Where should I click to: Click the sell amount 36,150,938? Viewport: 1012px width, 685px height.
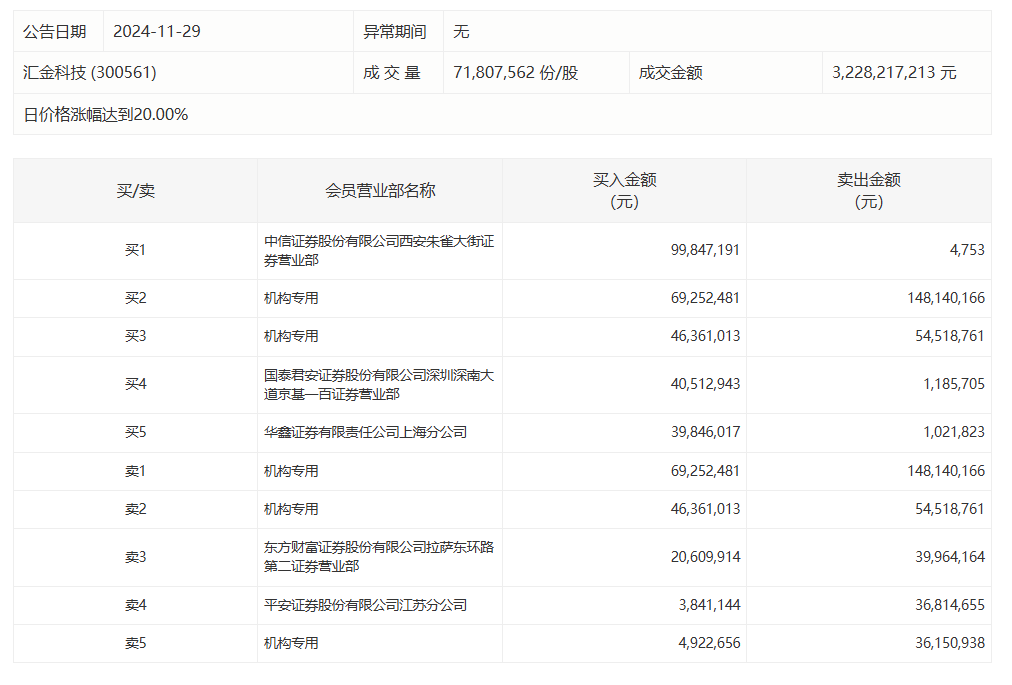coord(943,643)
